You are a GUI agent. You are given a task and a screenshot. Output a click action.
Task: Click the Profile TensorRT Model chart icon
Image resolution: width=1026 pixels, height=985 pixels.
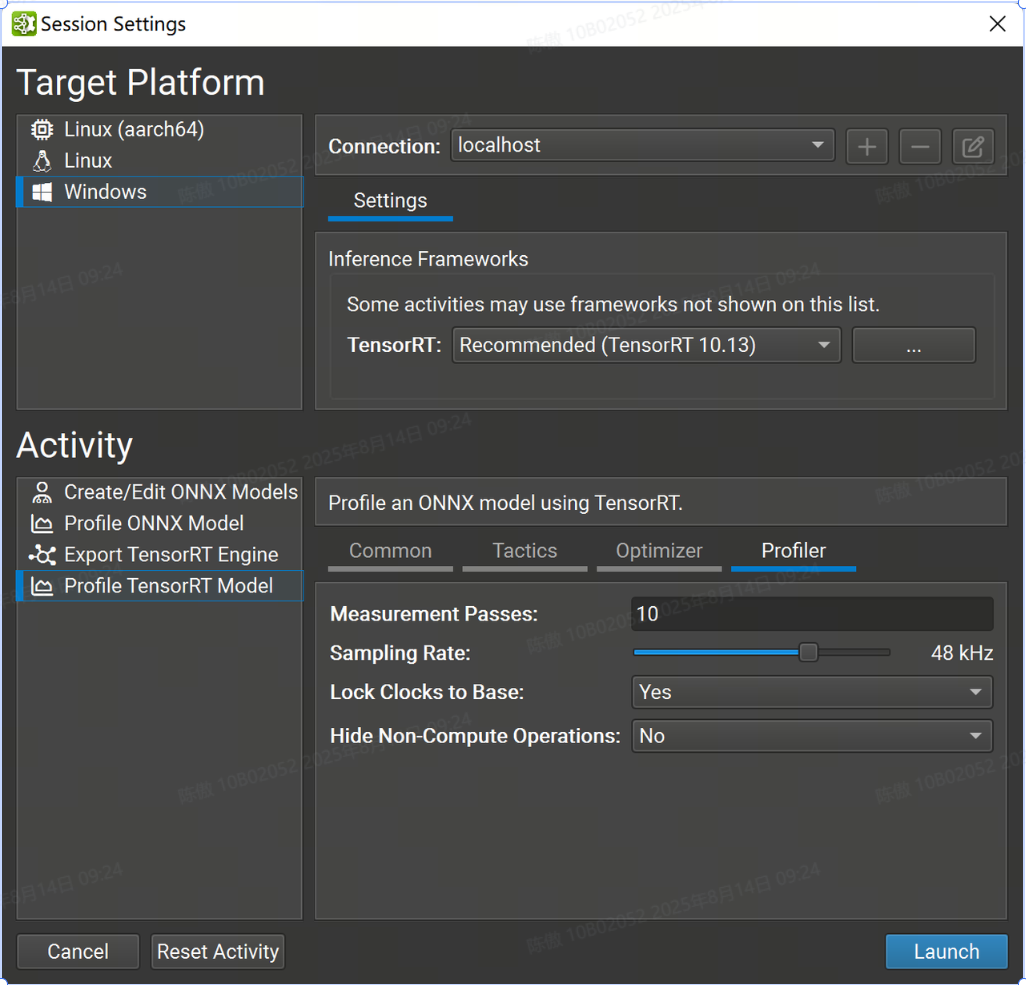[42, 586]
